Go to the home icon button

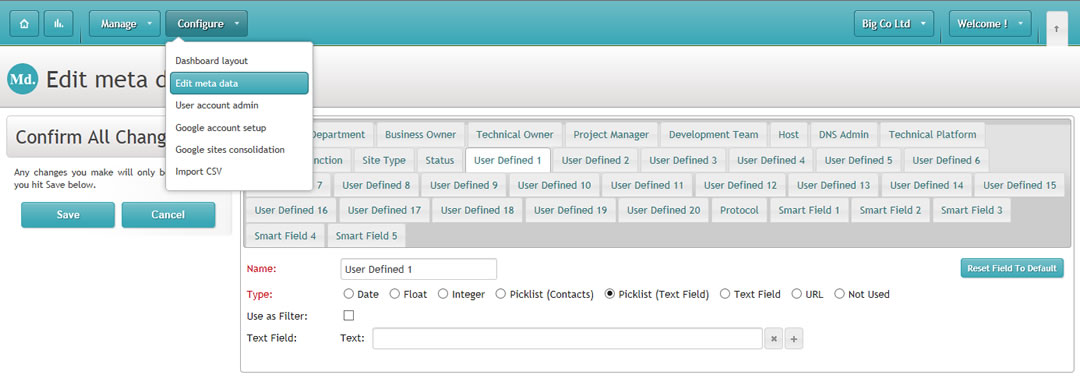point(24,23)
